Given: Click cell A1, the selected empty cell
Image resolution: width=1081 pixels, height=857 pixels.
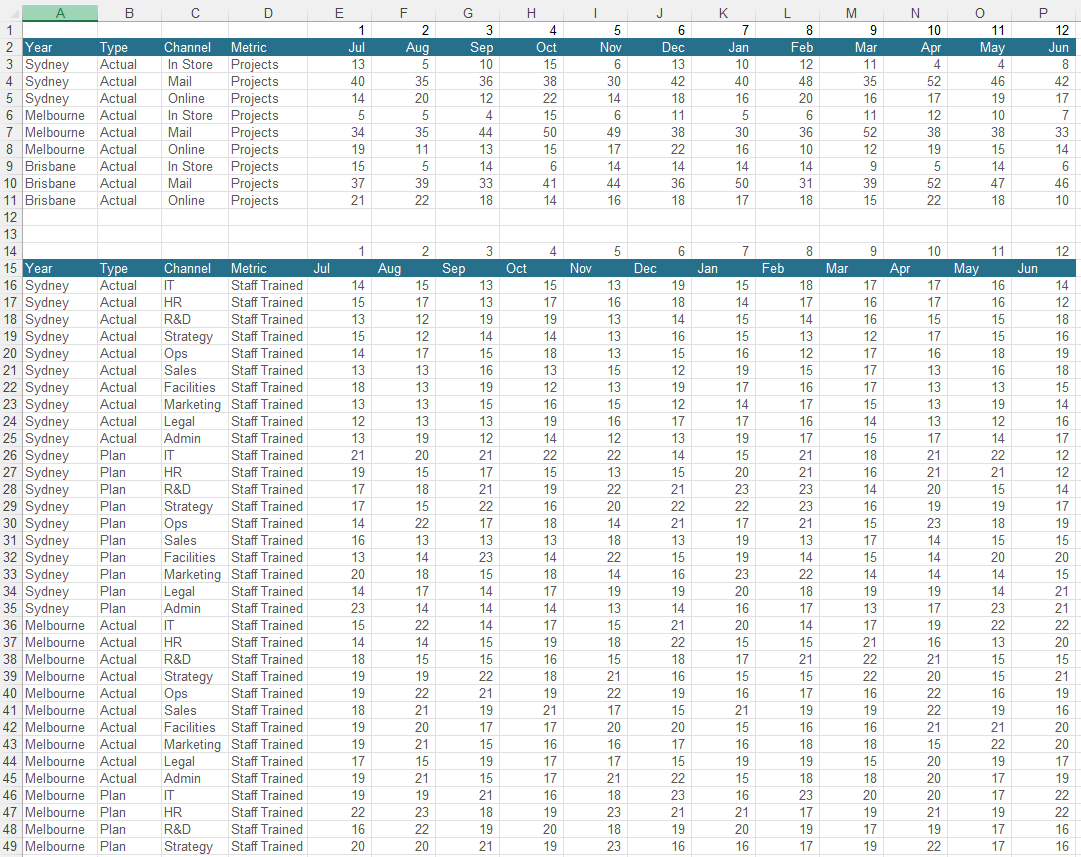Looking at the screenshot, I should (x=60, y=30).
